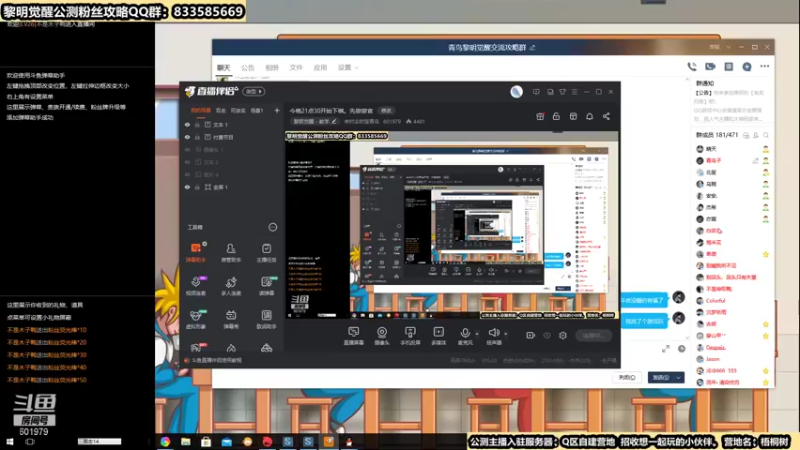Add a new scene with the plus button
The image size is (800, 450).
pyautogui.click(x=277, y=110)
